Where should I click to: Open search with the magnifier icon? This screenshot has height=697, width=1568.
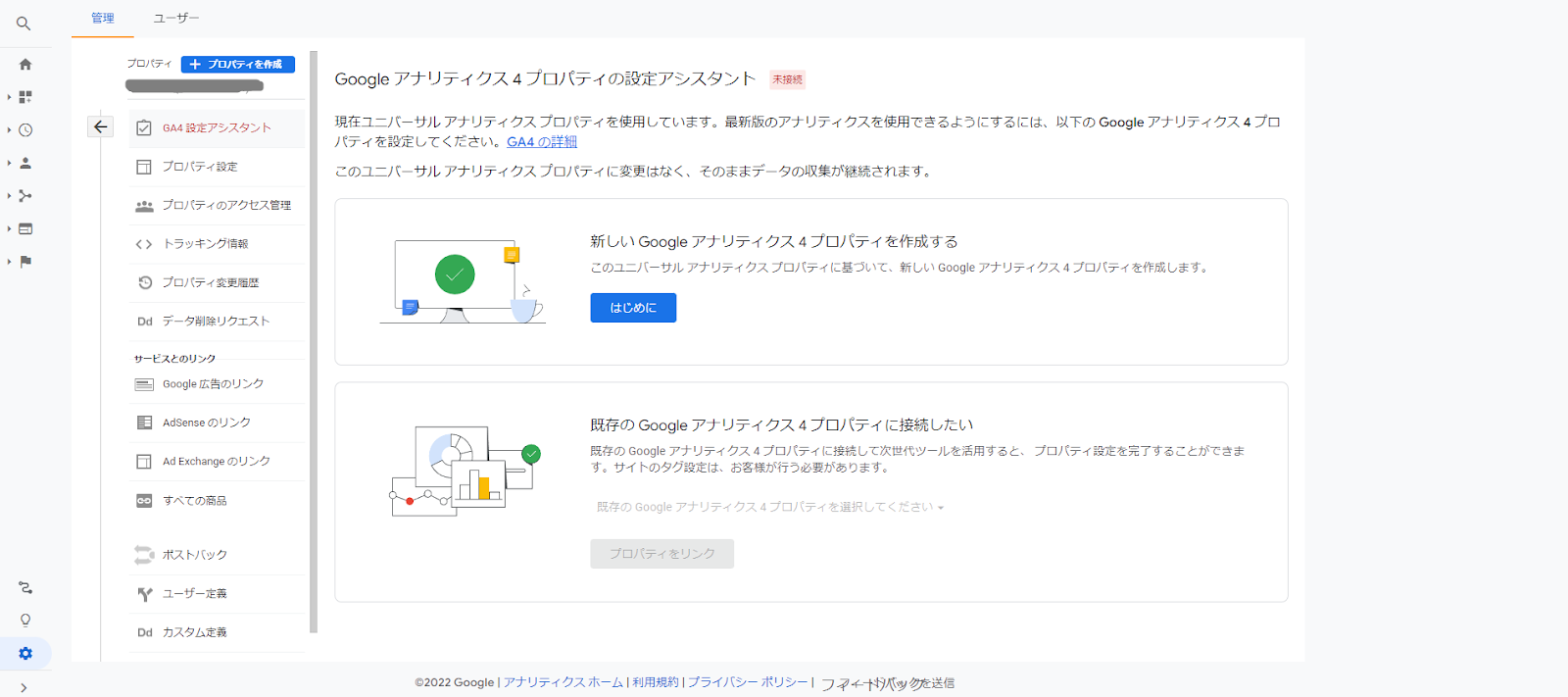click(24, 24)
